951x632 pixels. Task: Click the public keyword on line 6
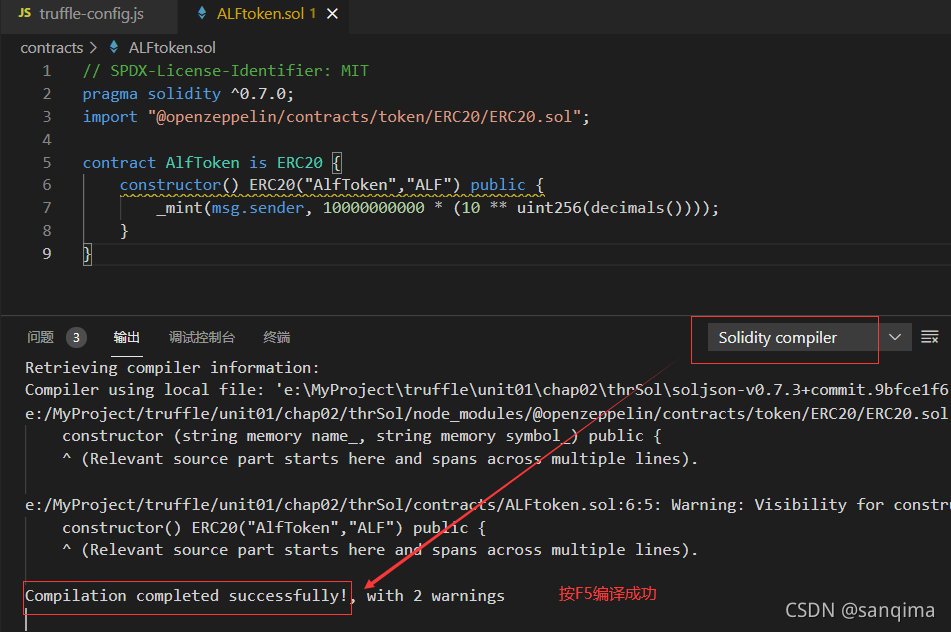[498, 185]
